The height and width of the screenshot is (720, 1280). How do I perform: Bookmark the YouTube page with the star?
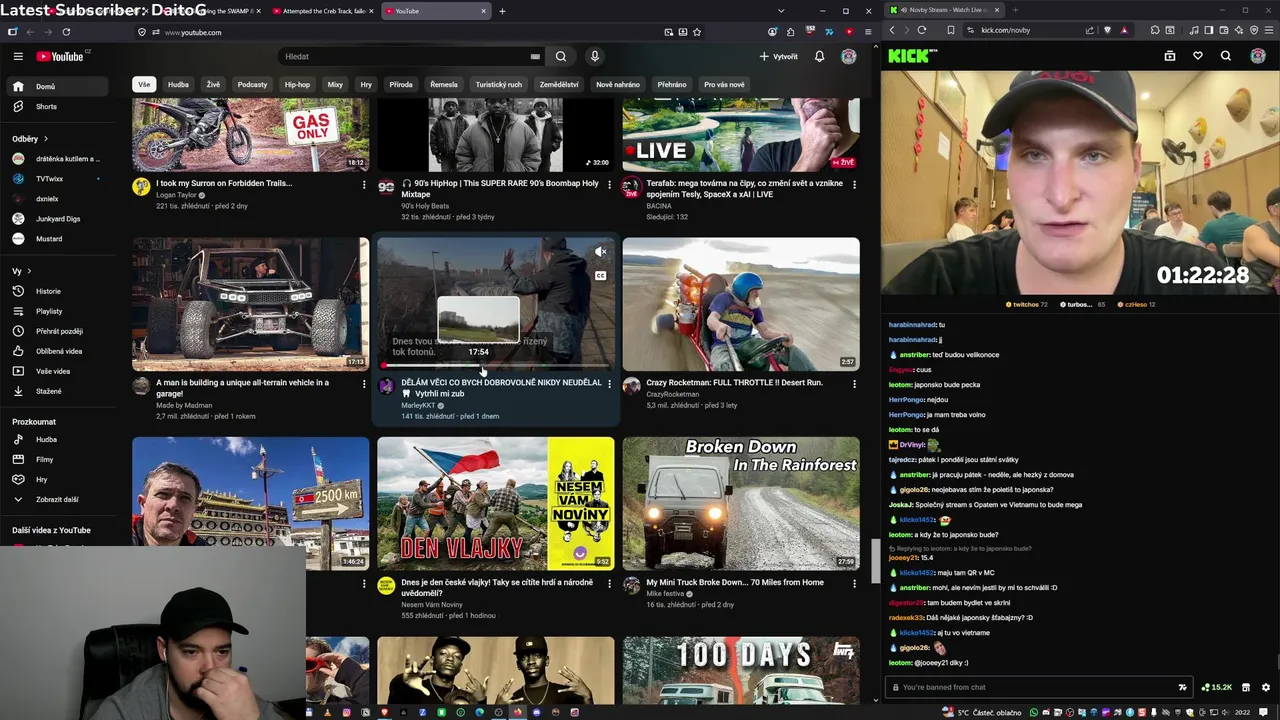click(697, 32)
